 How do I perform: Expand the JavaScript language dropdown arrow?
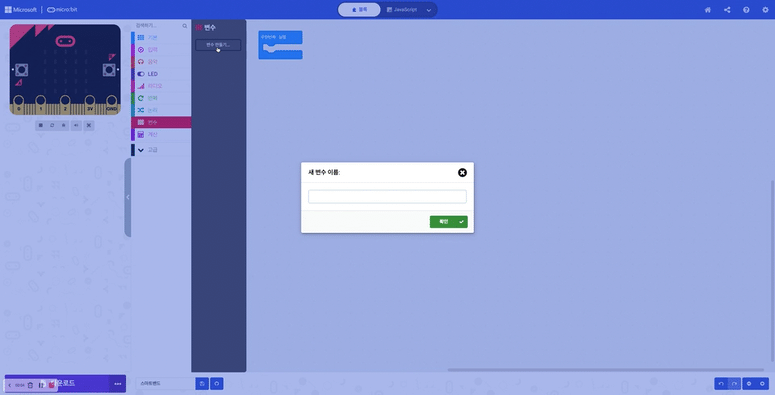click(429, 10)
